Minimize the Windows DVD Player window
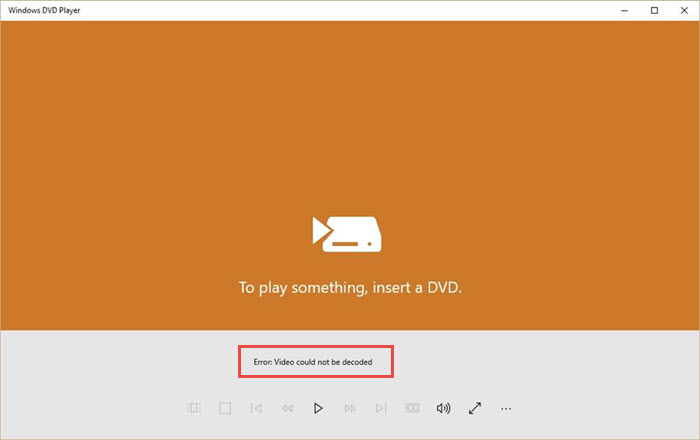 click(x=625, y=10)
